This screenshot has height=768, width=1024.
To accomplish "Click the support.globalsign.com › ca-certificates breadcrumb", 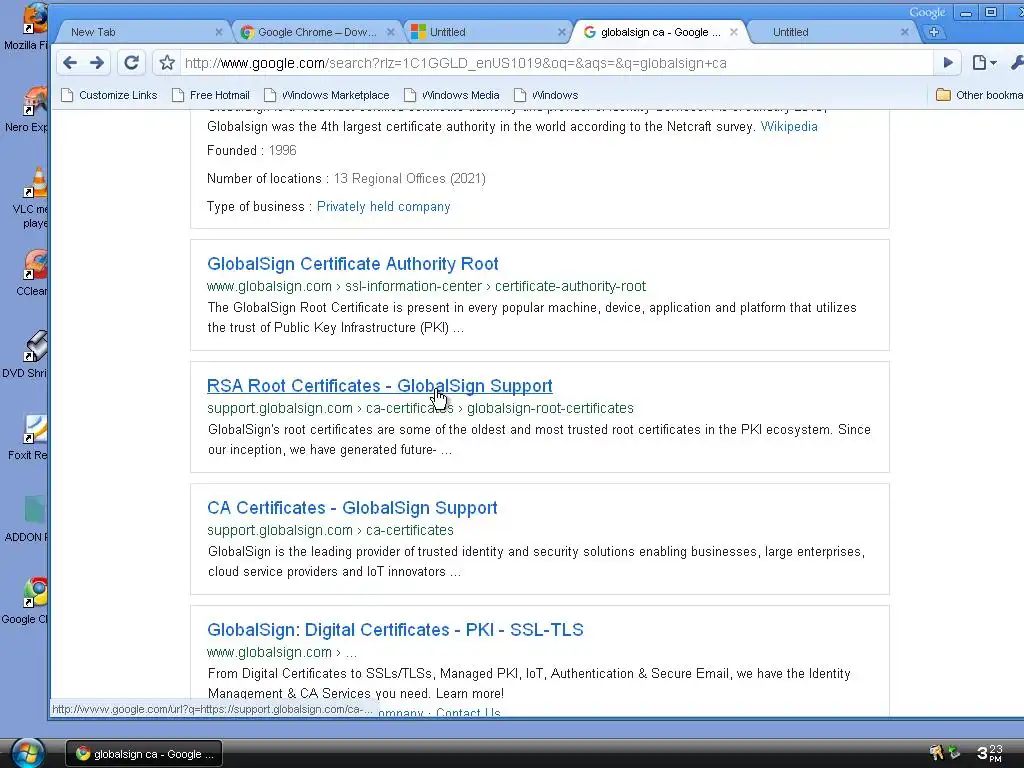I will (x=330, y=530).
